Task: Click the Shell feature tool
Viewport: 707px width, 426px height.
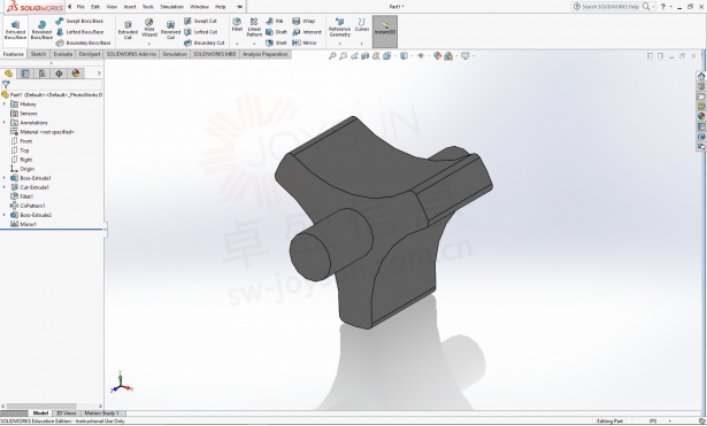Action: point(276,43)
